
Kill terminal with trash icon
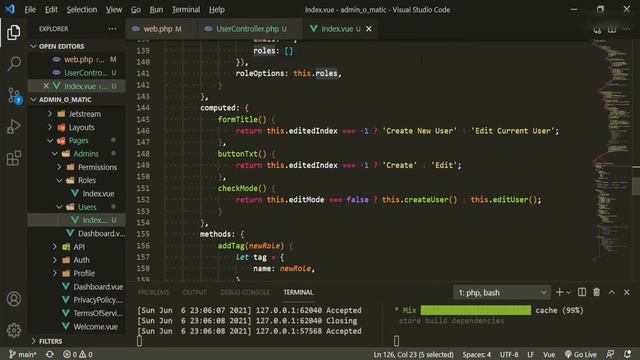[x=597, y=292]
